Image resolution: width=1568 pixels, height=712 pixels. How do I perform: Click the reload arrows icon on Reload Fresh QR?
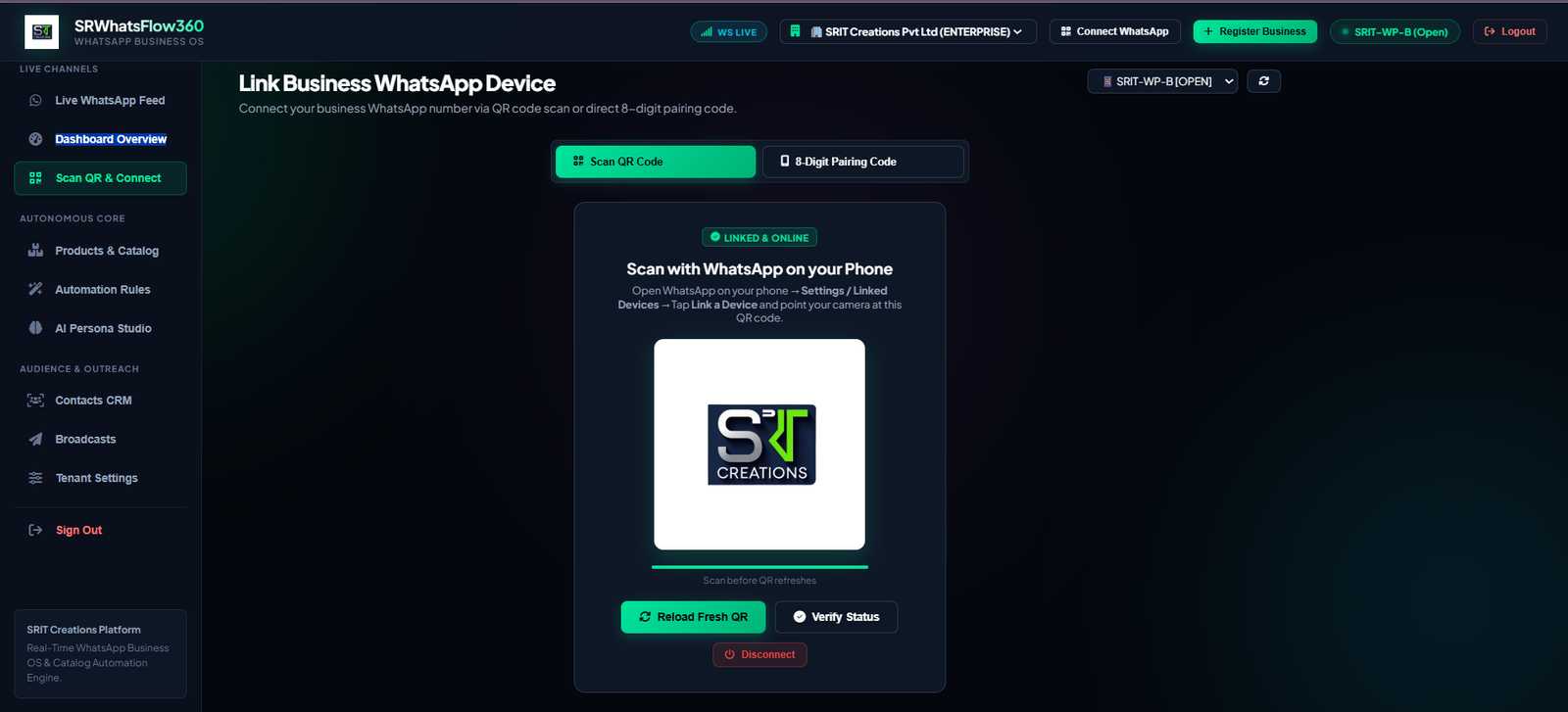click(645, 617)
